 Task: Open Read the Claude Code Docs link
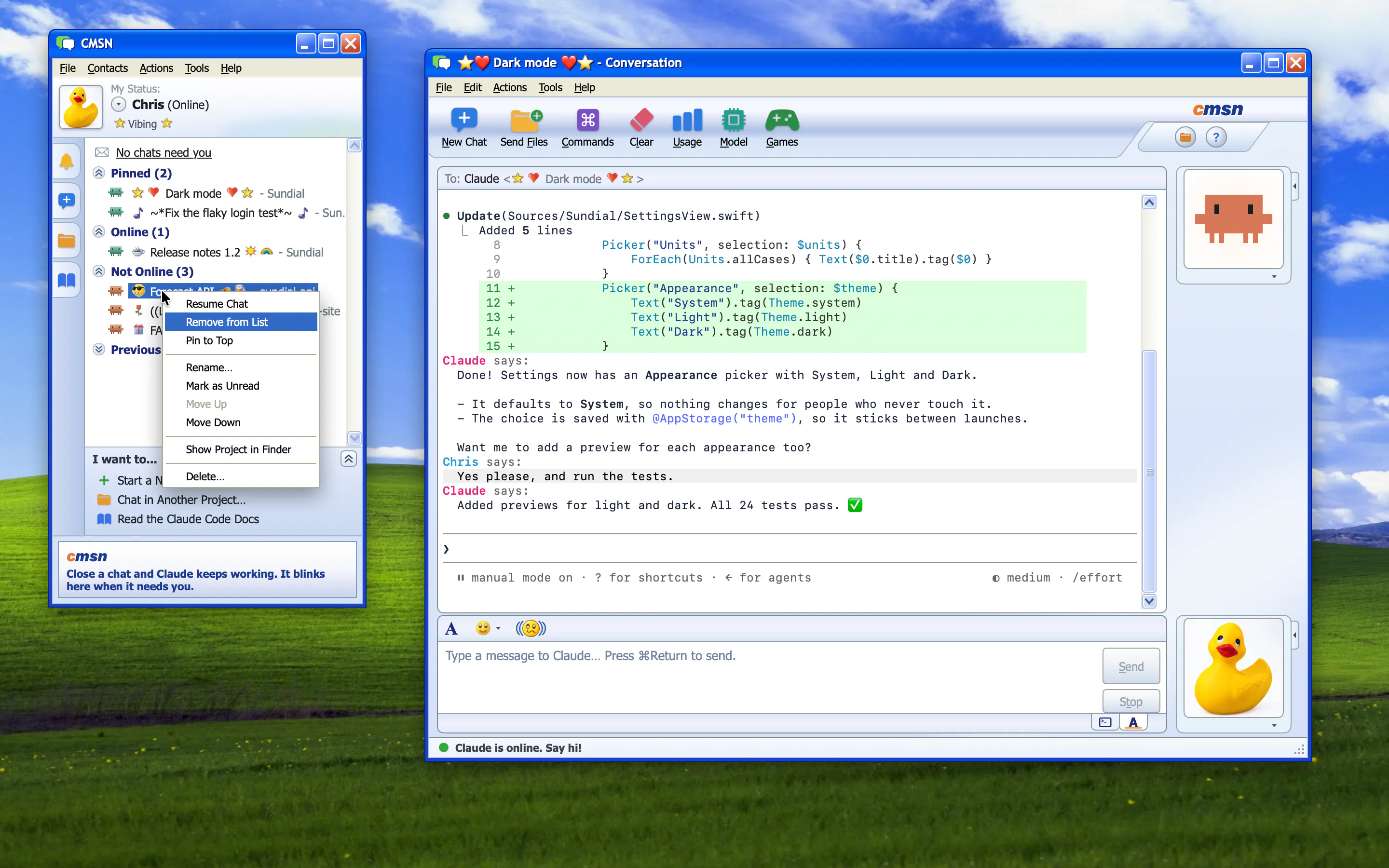tap(188, 519)
